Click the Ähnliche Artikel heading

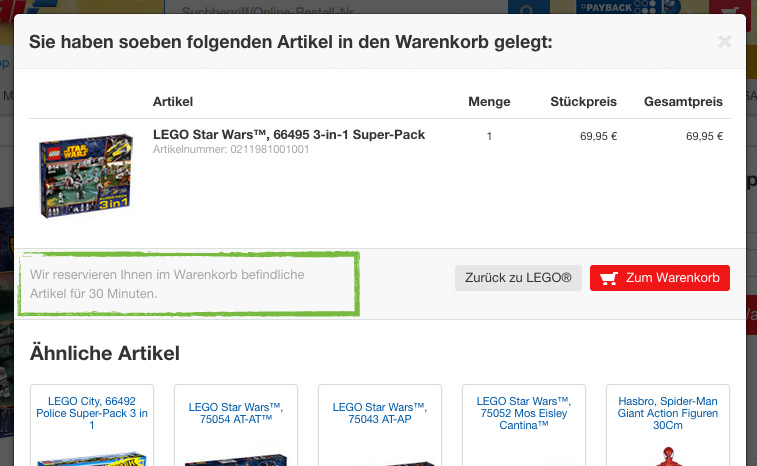(104, 353)
